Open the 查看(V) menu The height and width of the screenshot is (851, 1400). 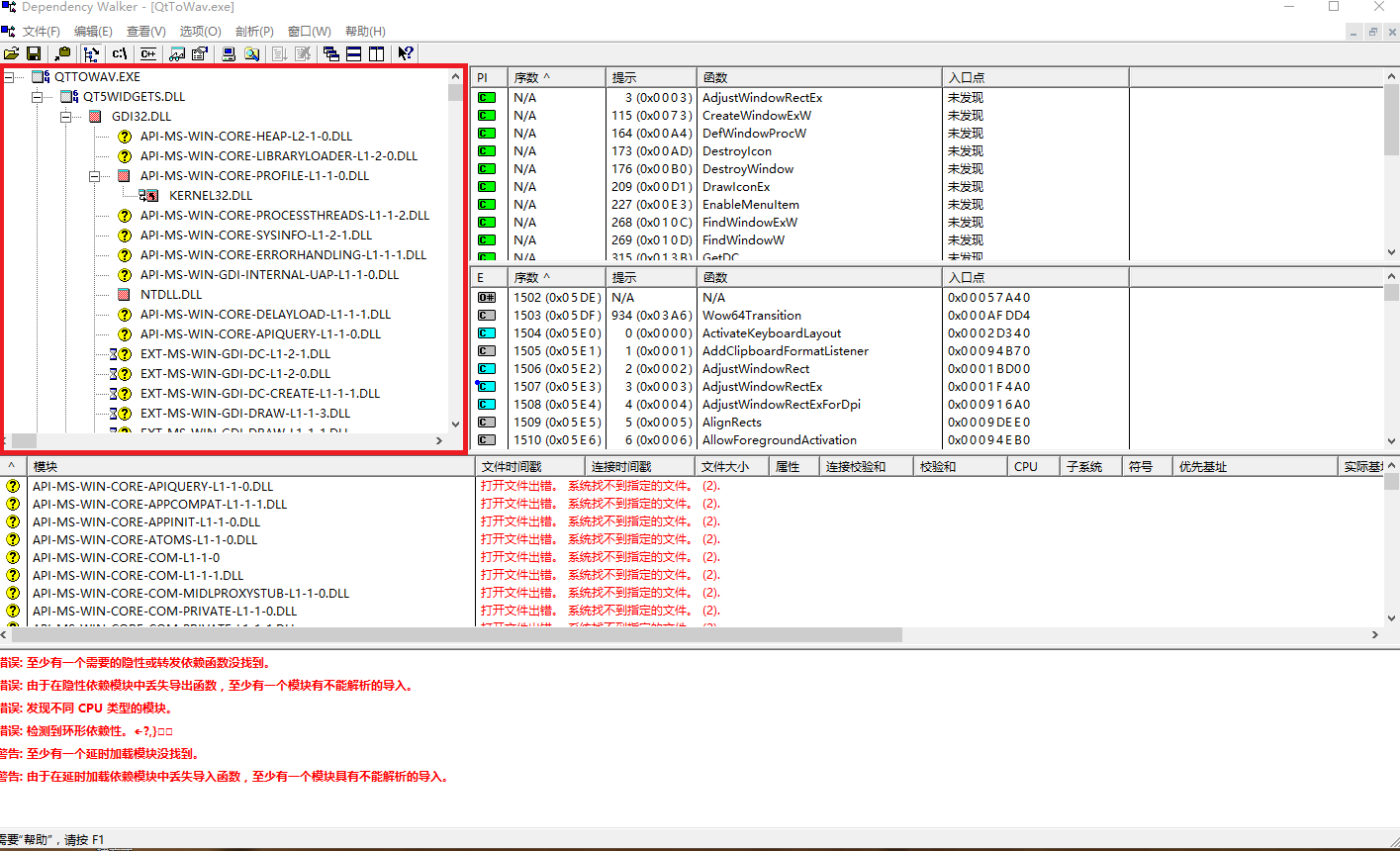point(146,32)
